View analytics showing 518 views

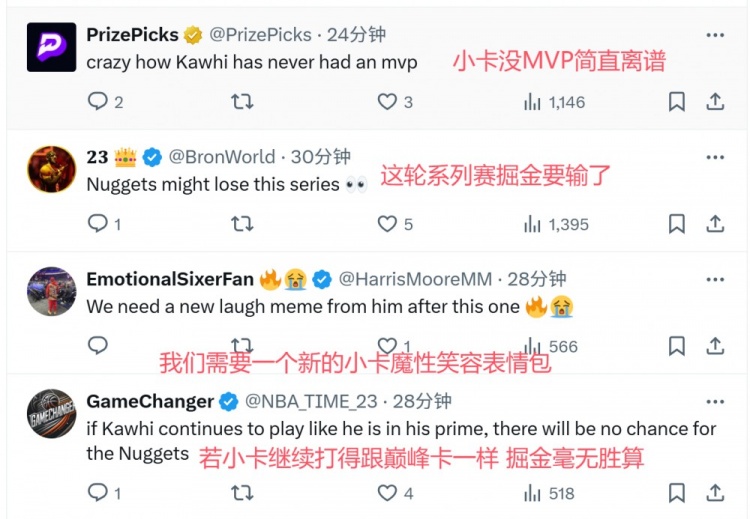tap(549, 493)
